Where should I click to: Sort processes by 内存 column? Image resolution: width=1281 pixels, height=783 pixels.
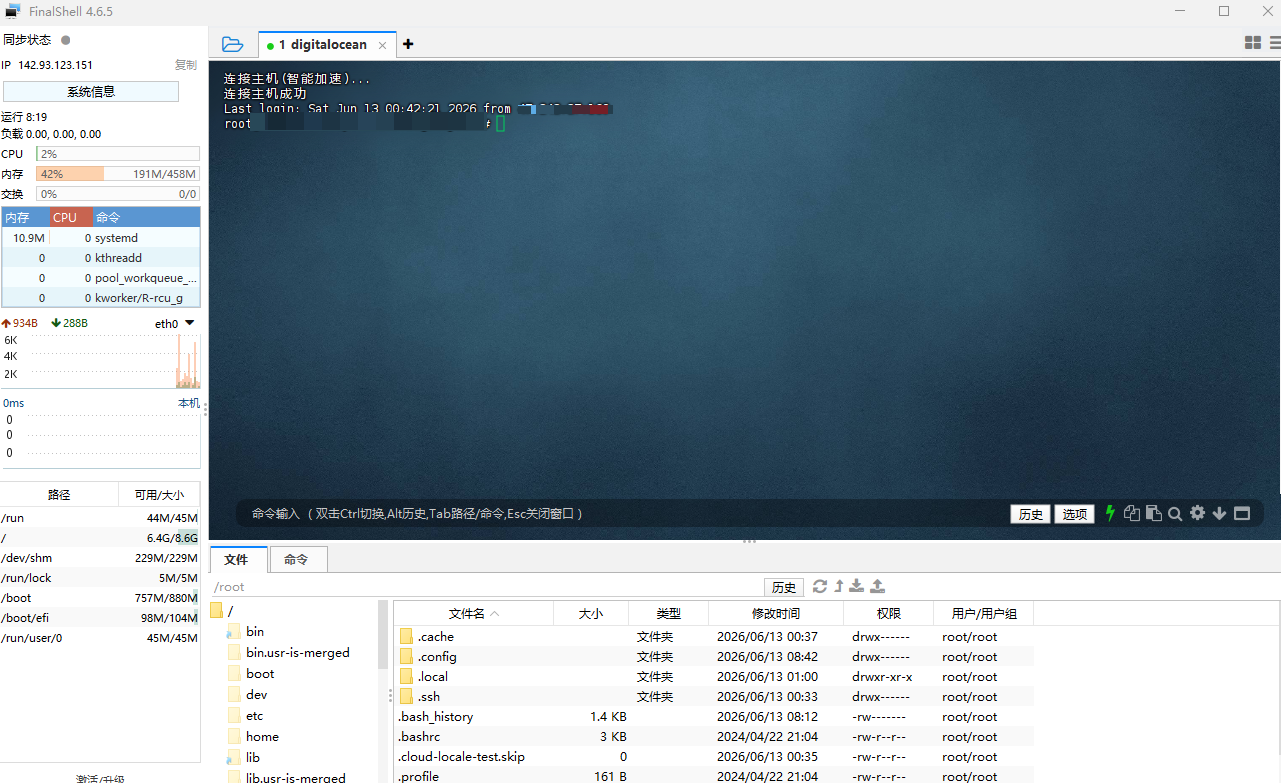tap(26, 217)
